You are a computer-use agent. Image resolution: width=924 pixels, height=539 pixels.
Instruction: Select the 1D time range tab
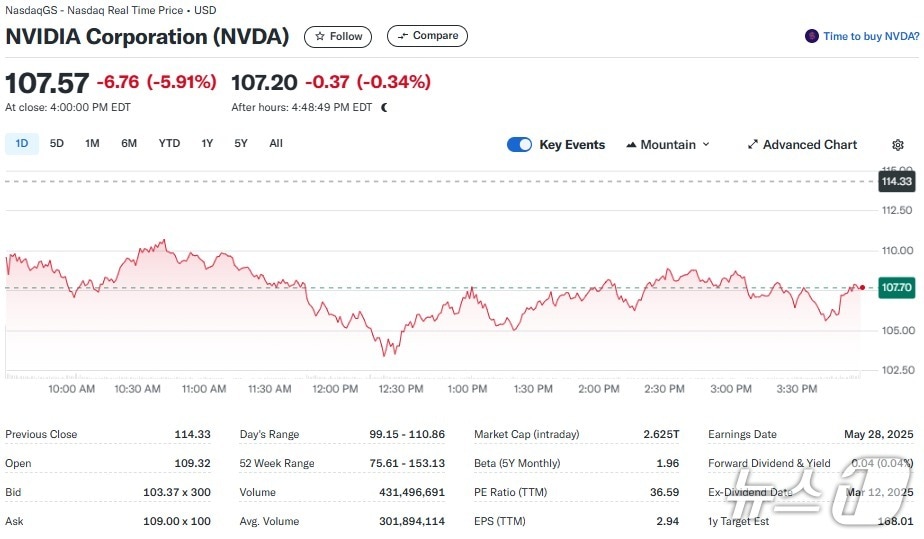point(21,144)
